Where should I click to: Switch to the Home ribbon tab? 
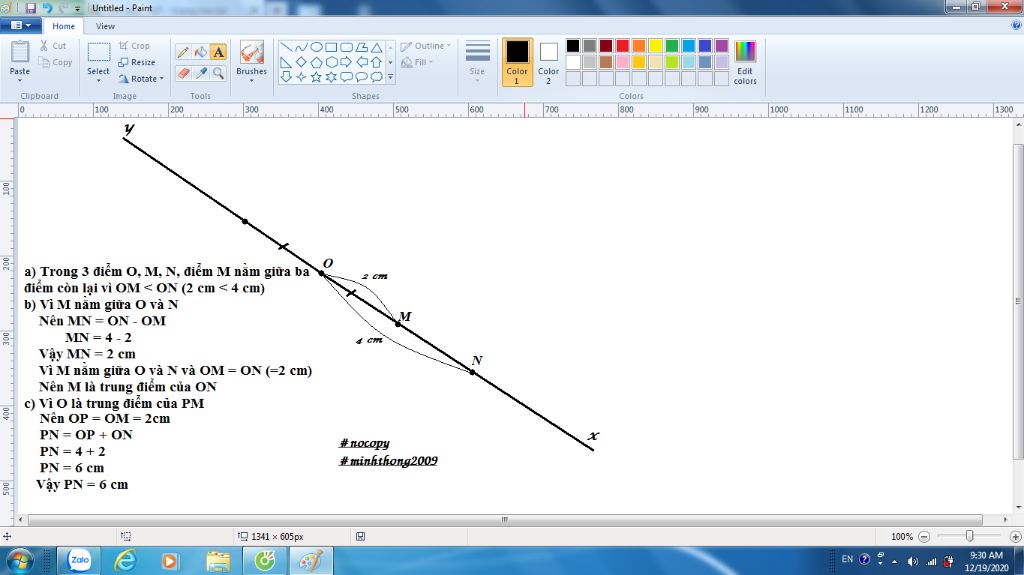pos(63,26)
